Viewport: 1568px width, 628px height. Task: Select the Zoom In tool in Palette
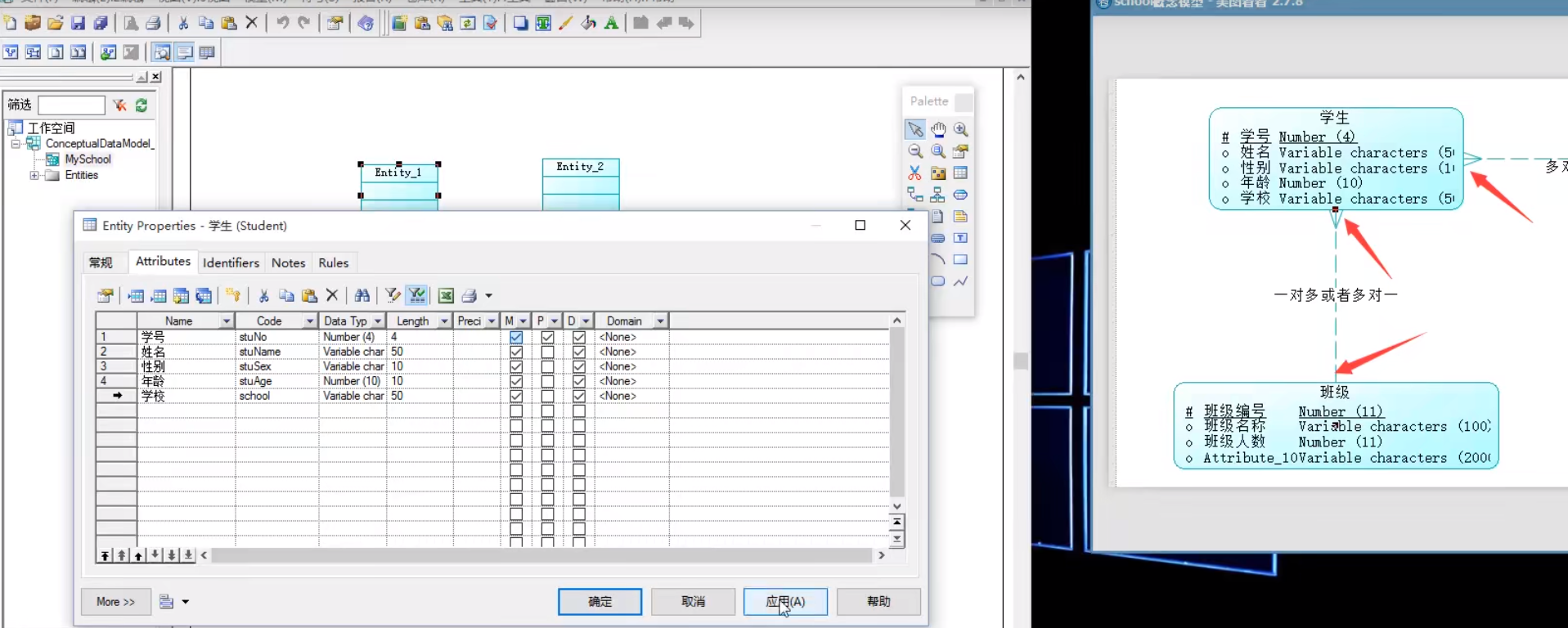pyautogui.click(x=961, y=129)
